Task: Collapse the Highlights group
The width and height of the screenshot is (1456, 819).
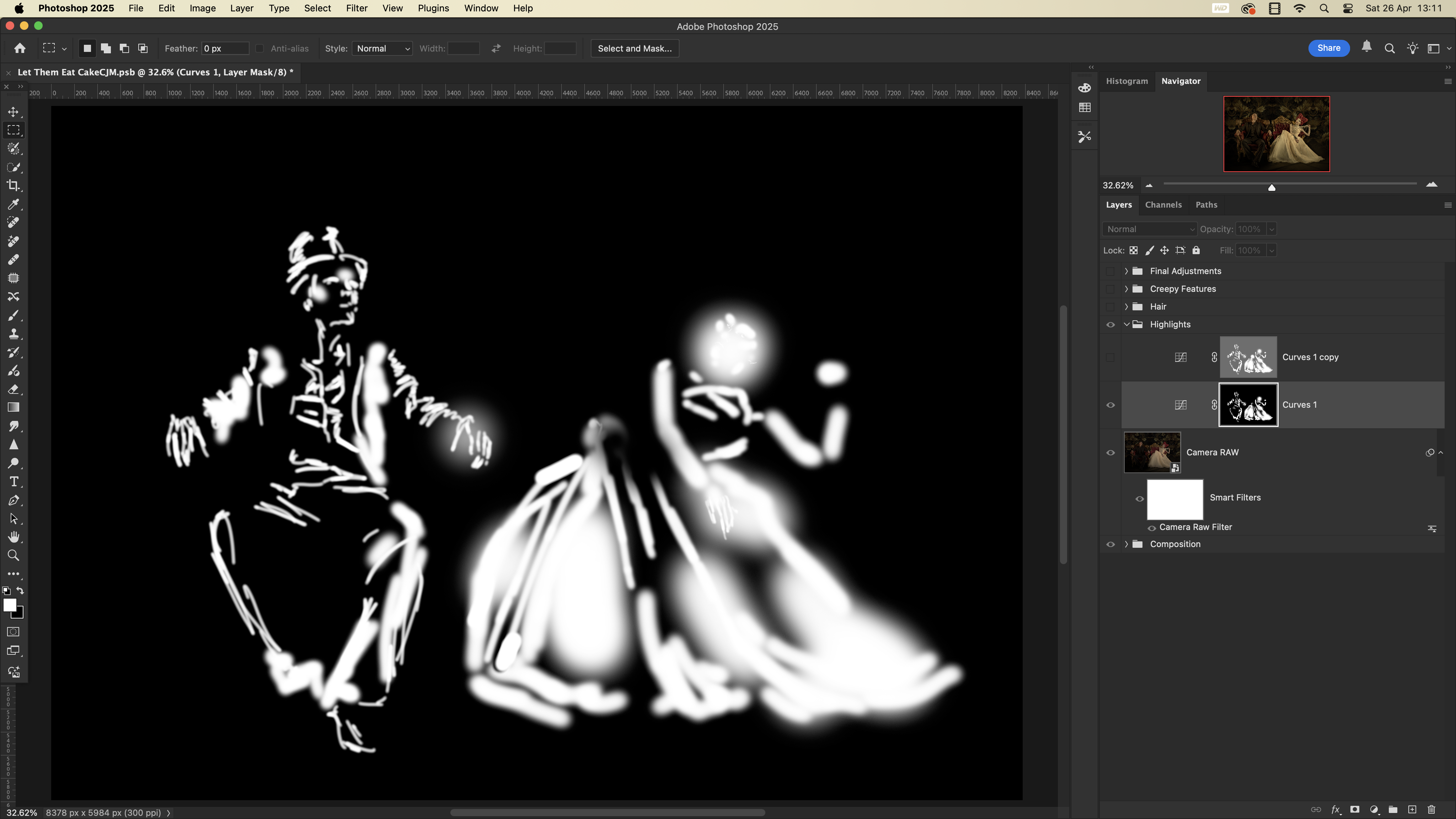Action: 1126,325
